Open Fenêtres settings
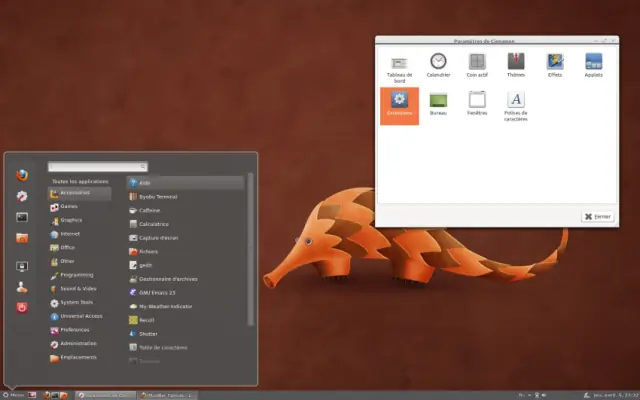The image size is (640, 400). click(477, 104)
